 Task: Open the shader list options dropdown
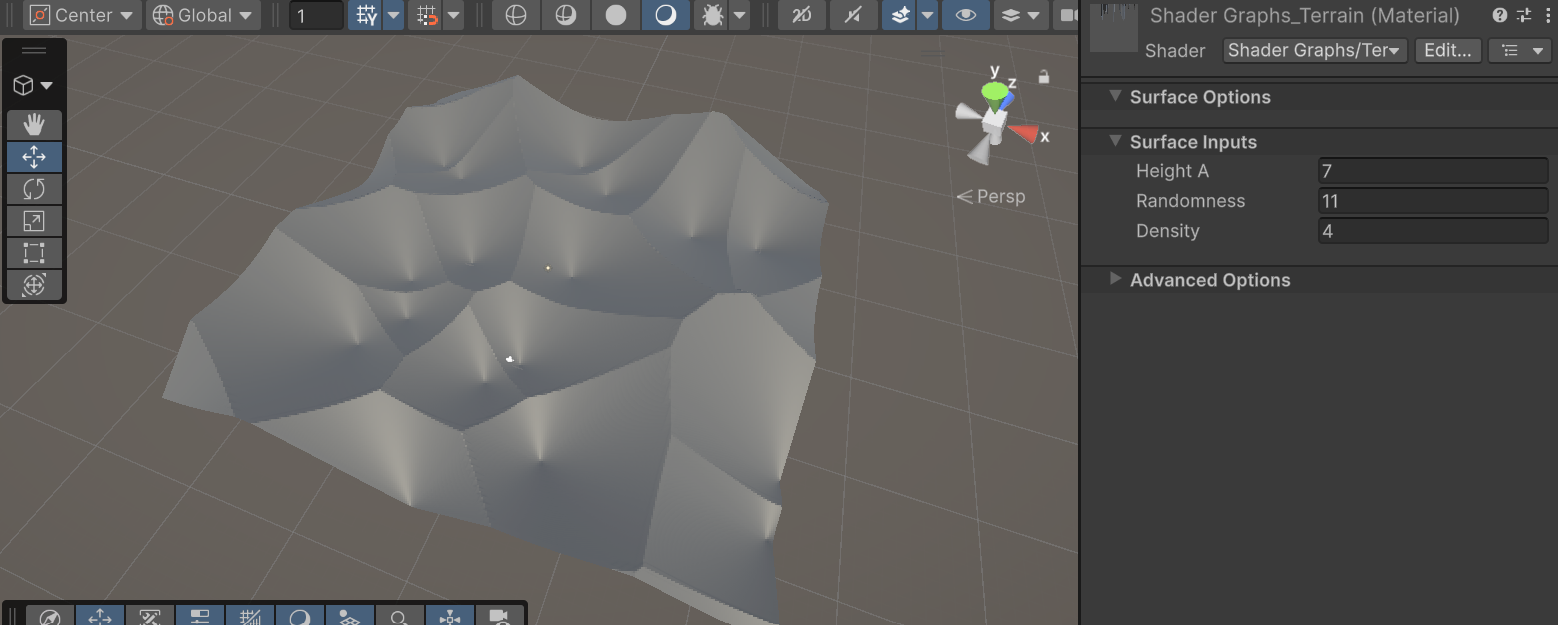[x=1519, y=50]
